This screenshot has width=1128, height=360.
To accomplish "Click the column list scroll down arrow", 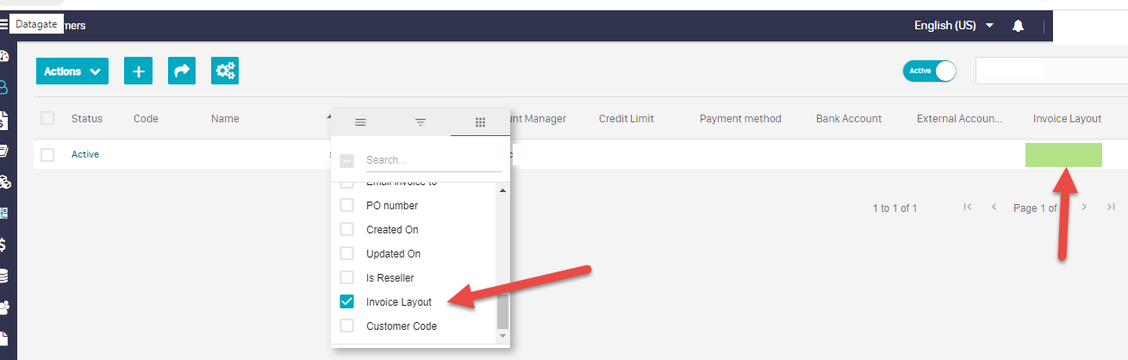I will click(x=502, y=336).
